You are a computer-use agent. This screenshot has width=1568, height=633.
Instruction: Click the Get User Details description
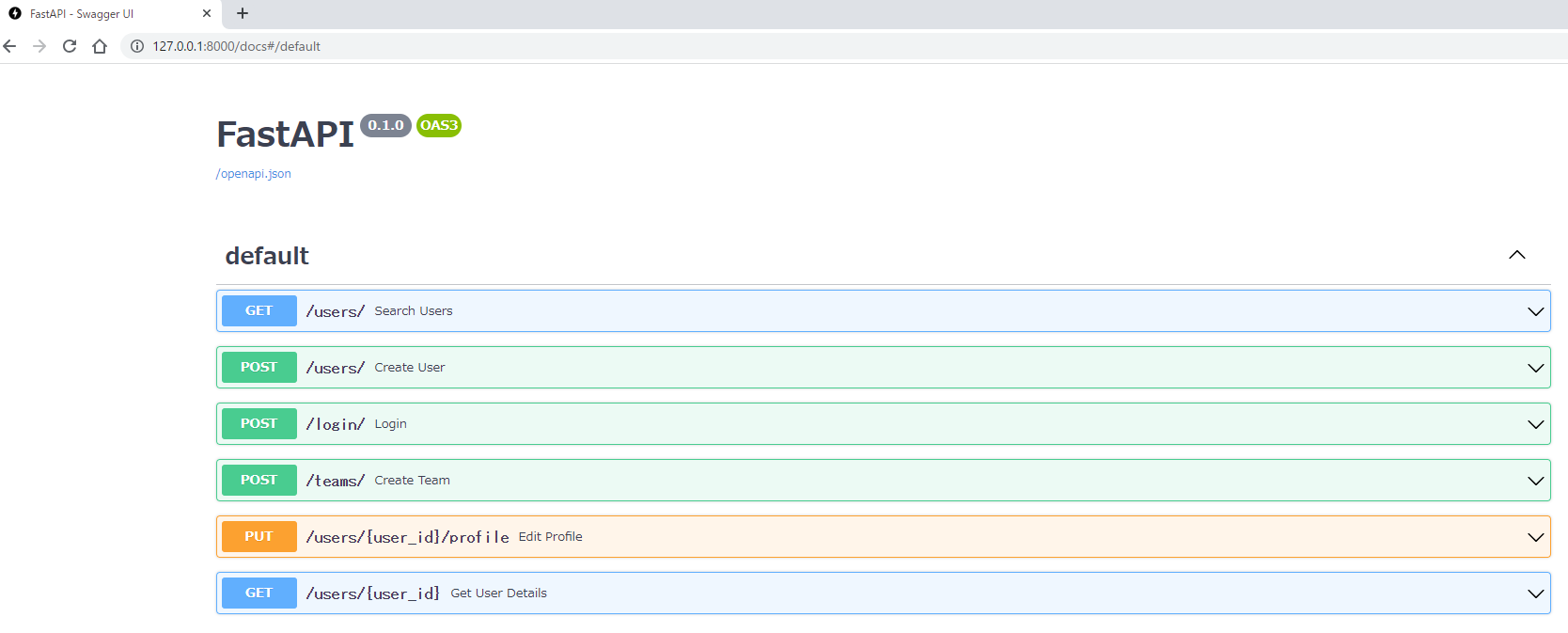499,593
